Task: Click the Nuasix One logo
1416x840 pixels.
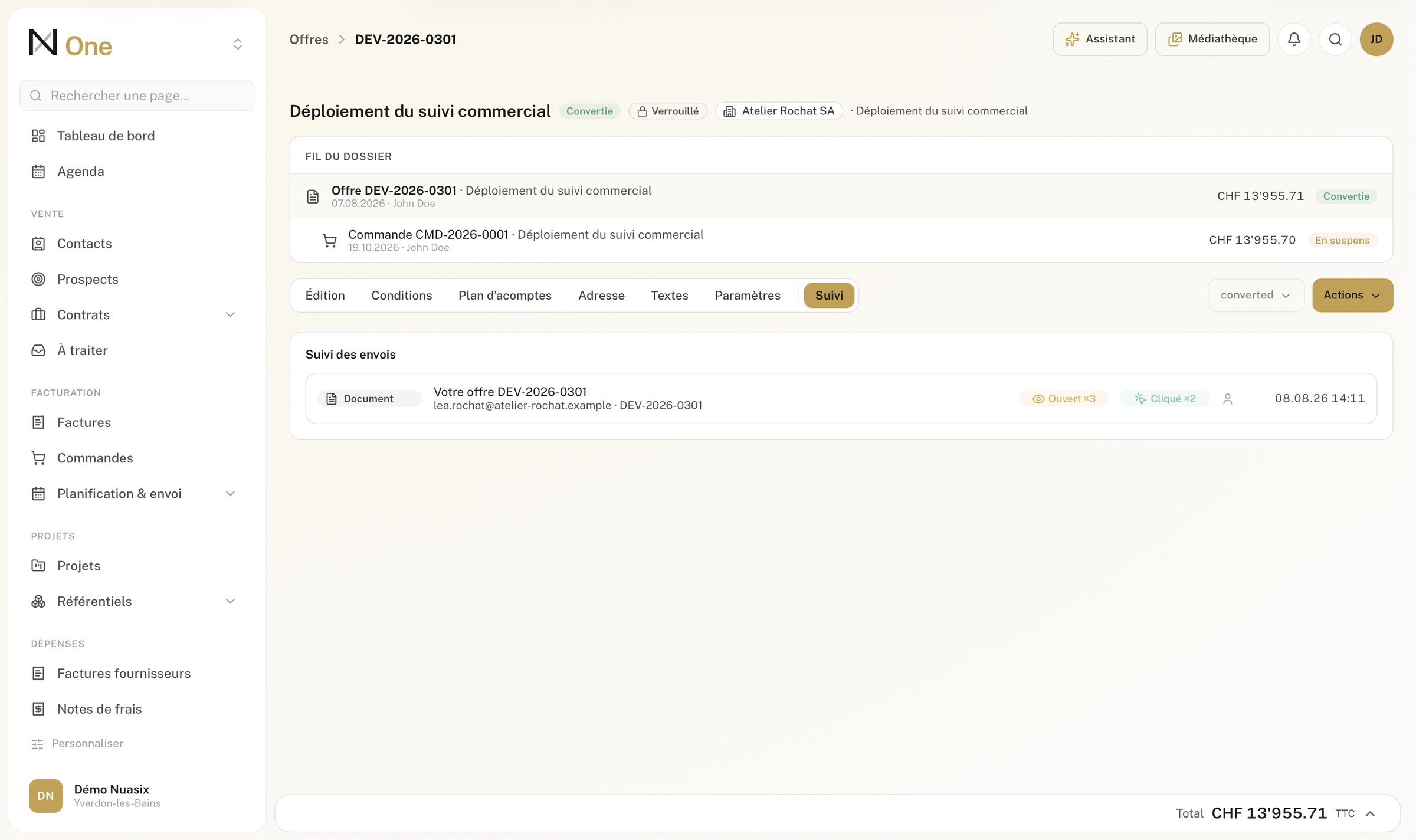Action: tap(70, 43)
